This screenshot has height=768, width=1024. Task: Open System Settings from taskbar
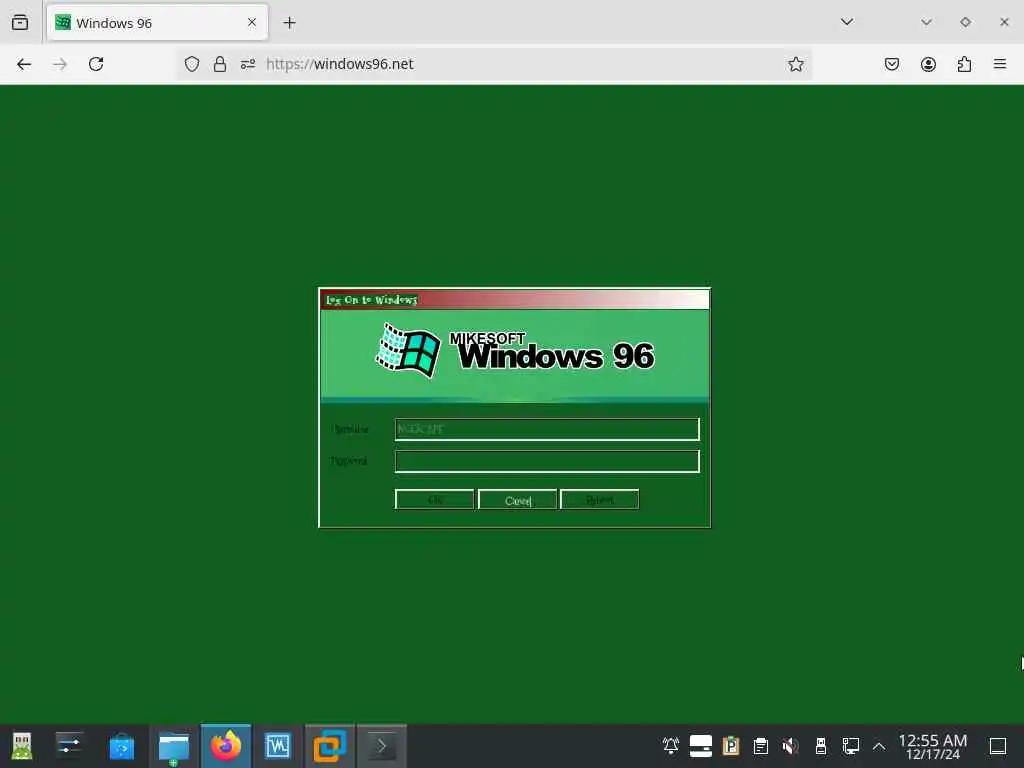[69, 746]
